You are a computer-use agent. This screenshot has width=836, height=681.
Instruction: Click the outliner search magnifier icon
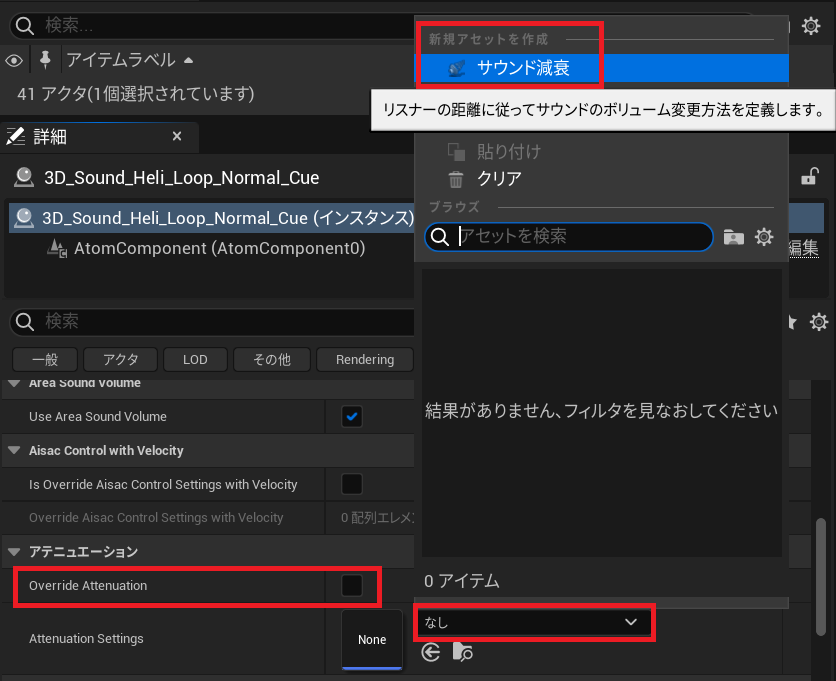25,26
